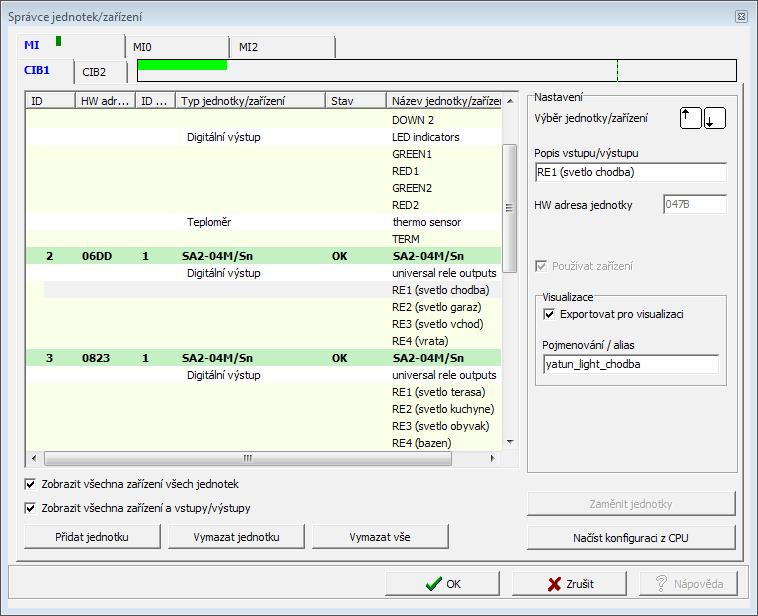Select unit row with address 0823
This screenshot has width=758, height=616.
(x=263, y=358)
